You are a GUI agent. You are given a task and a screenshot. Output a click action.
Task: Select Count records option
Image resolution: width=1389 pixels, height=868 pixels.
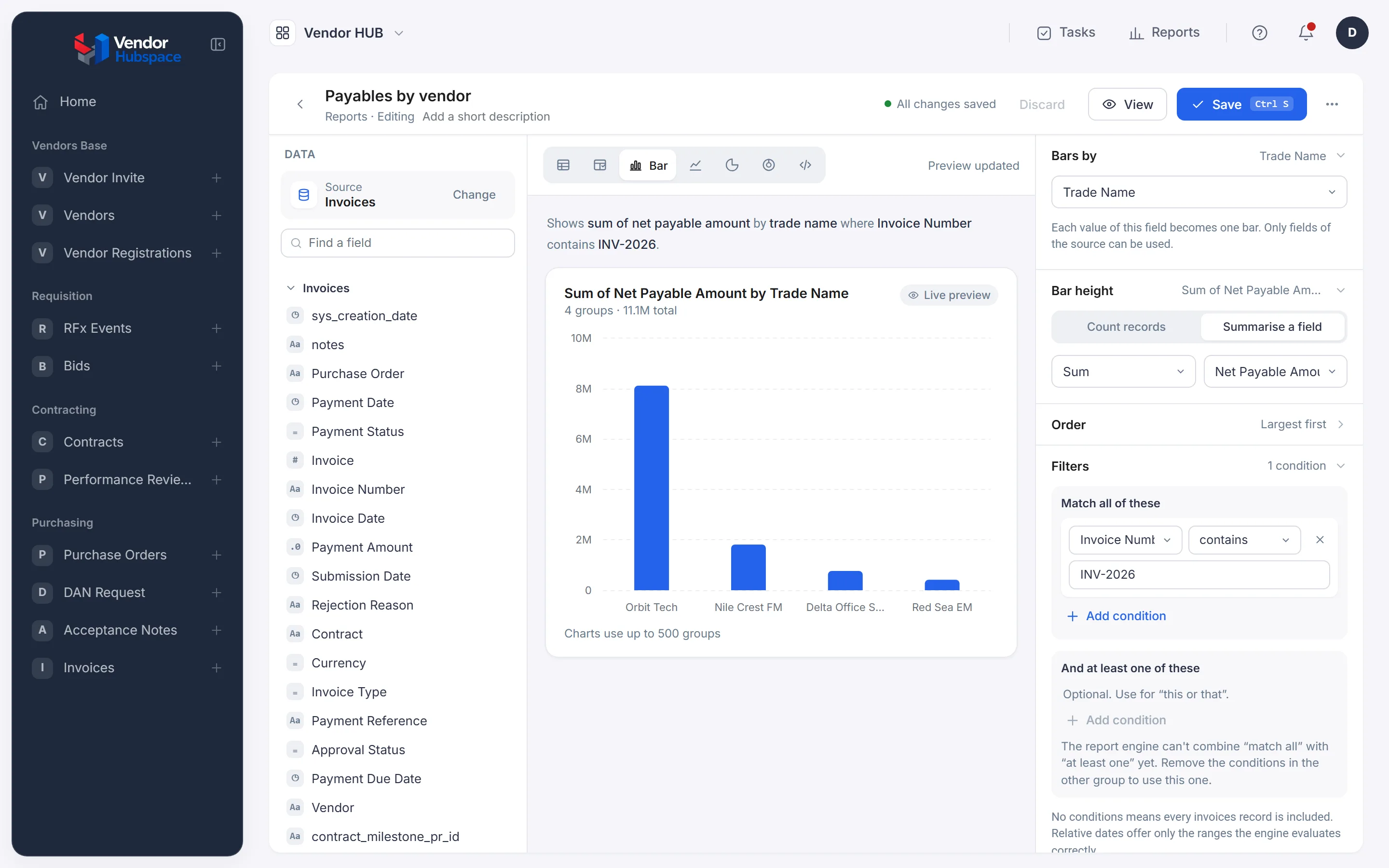(x=1126, y=326)
